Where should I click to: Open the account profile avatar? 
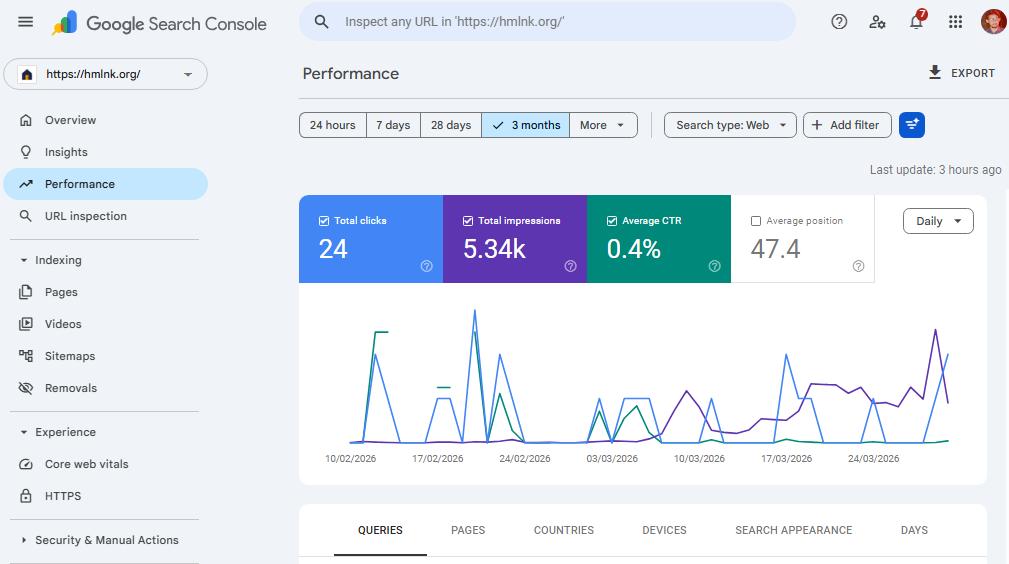pos(994,21)
